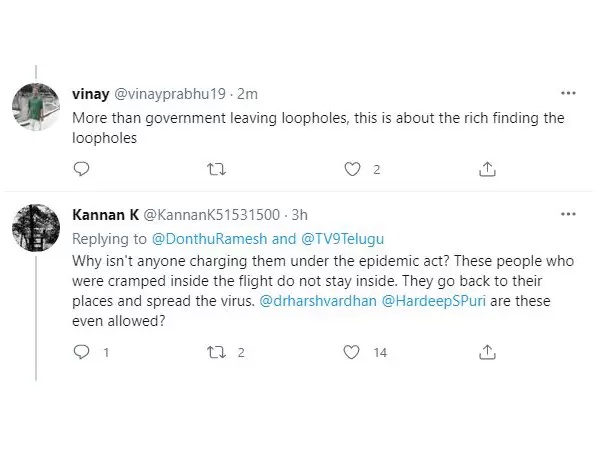Reply to Kannan K's tweet
Viewport: 600px width, 450px height.
click(82, 351)
